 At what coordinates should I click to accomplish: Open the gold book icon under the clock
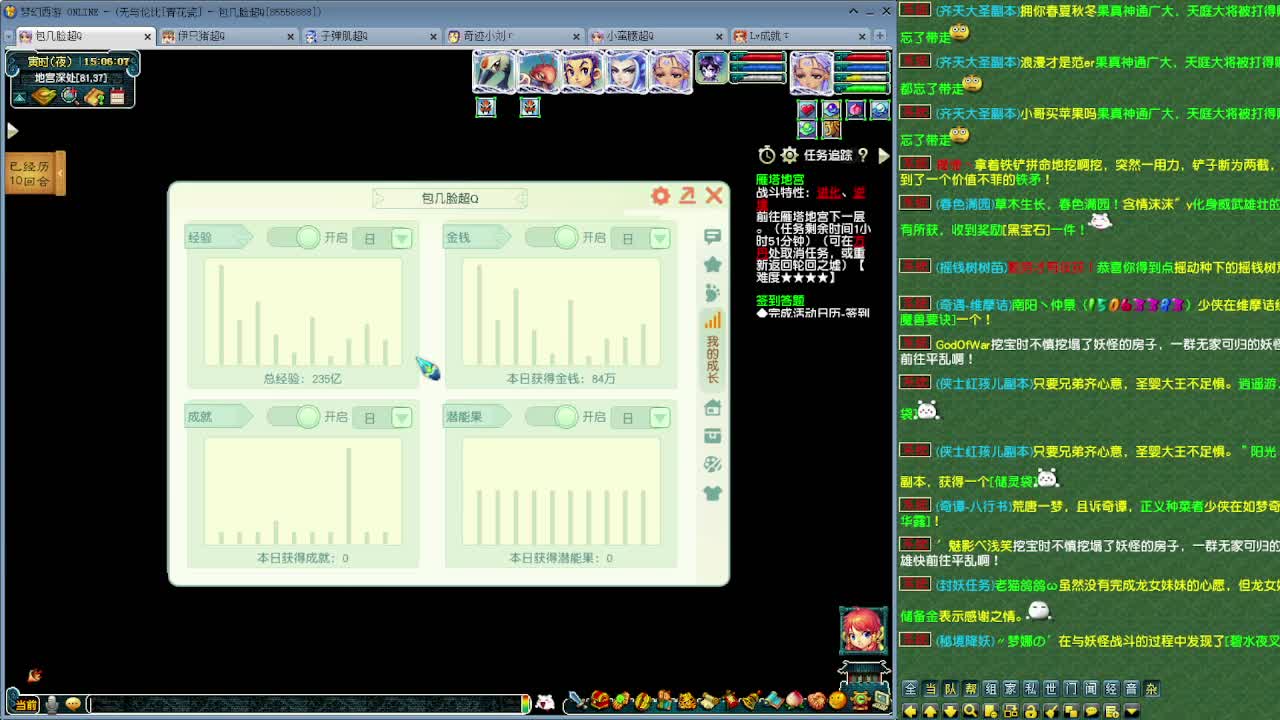[x=44, y=96]
